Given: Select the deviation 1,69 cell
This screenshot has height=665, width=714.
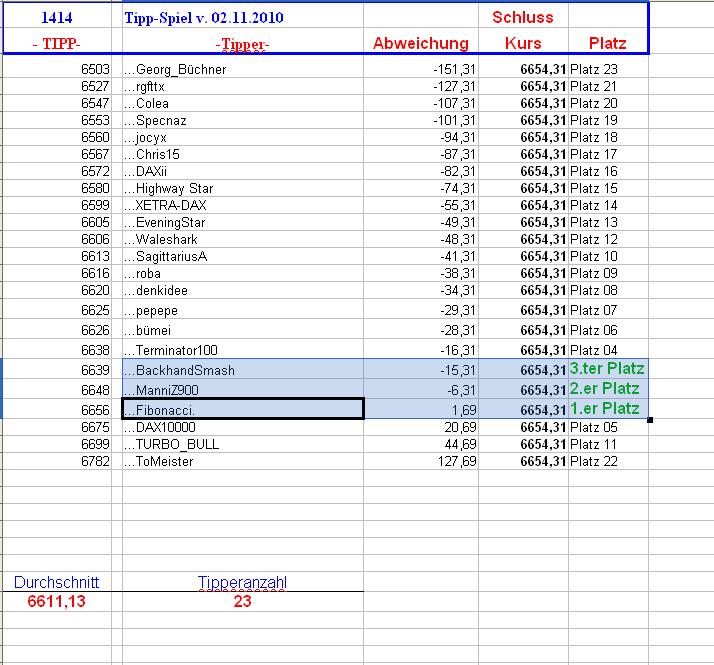Looking at the screenshot, I should click(421, 409).
